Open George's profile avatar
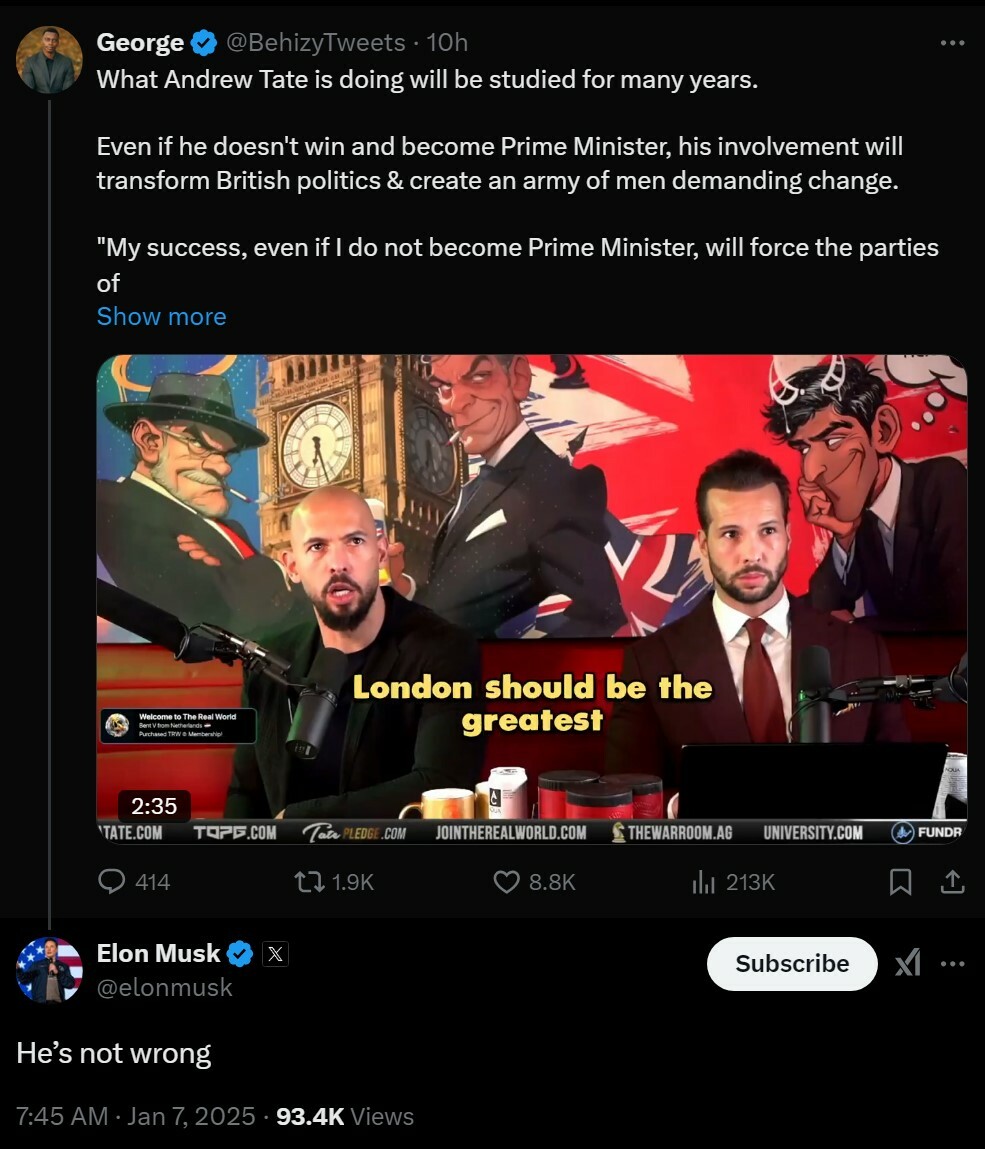Image resolution: width=985 pixels, height=1149 pixels. (x=49, y=59)
